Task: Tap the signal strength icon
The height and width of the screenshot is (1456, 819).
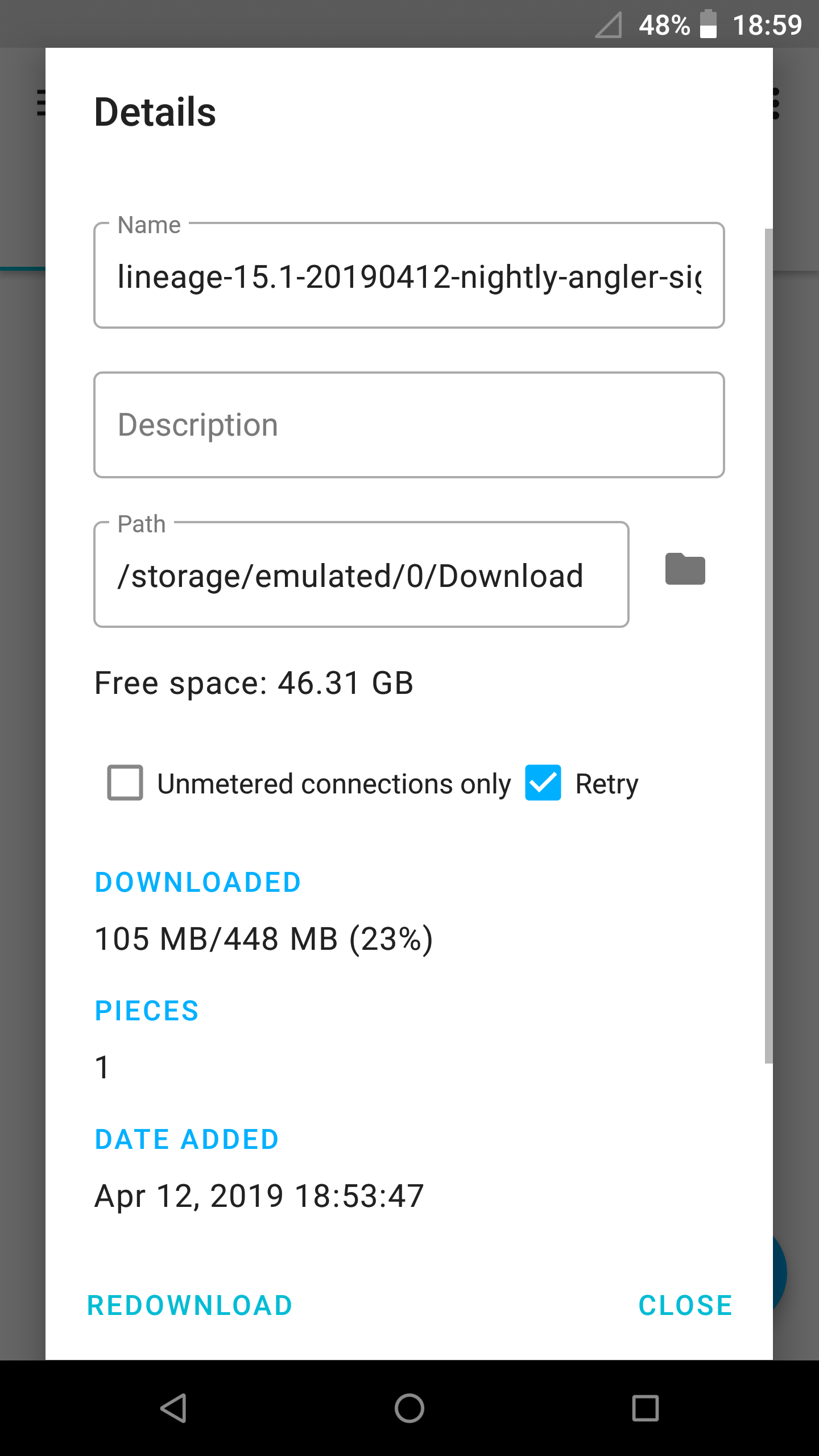Action: pyautogui.click(x=609, y=25)
